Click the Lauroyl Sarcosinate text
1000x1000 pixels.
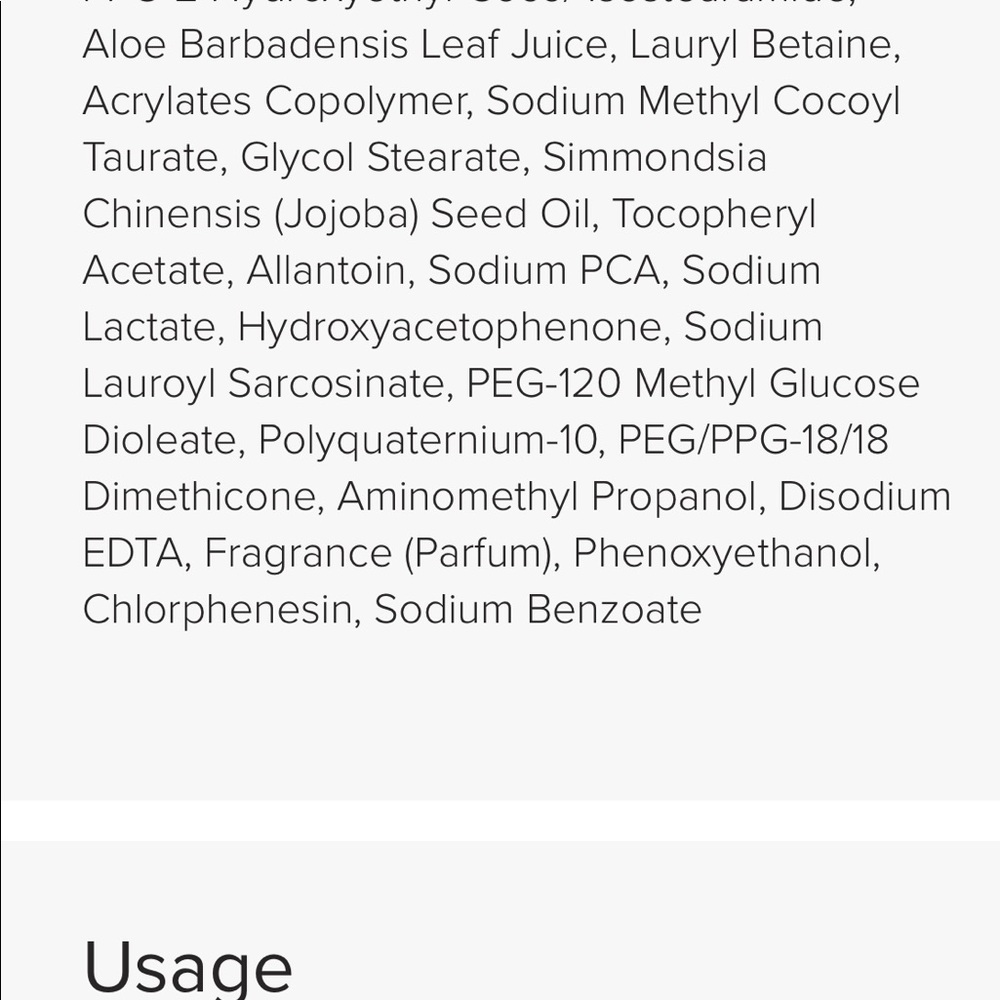[x=263, y=383]
